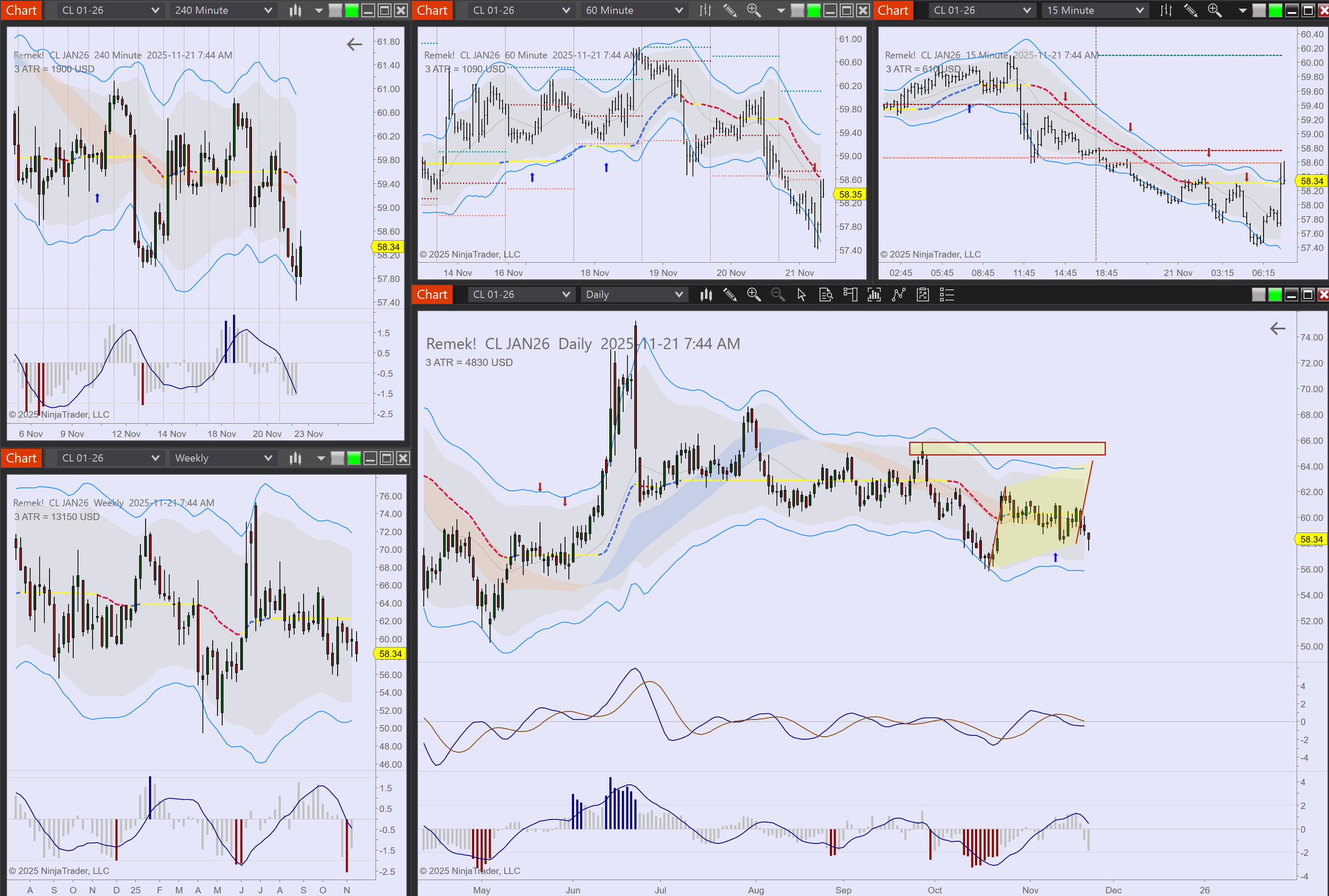
Task: Select Chart tab of 15 Minute window
Action: tap(892, 10)
